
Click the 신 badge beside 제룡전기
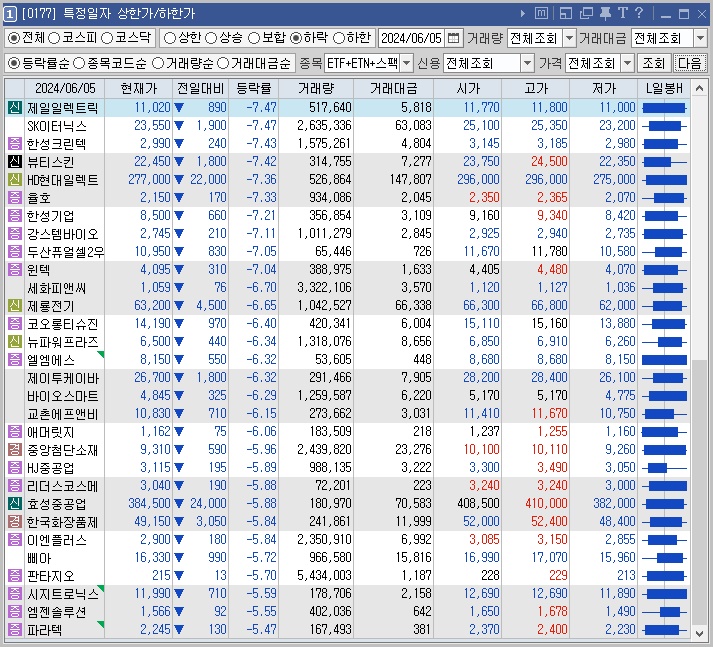coord(15,306)
